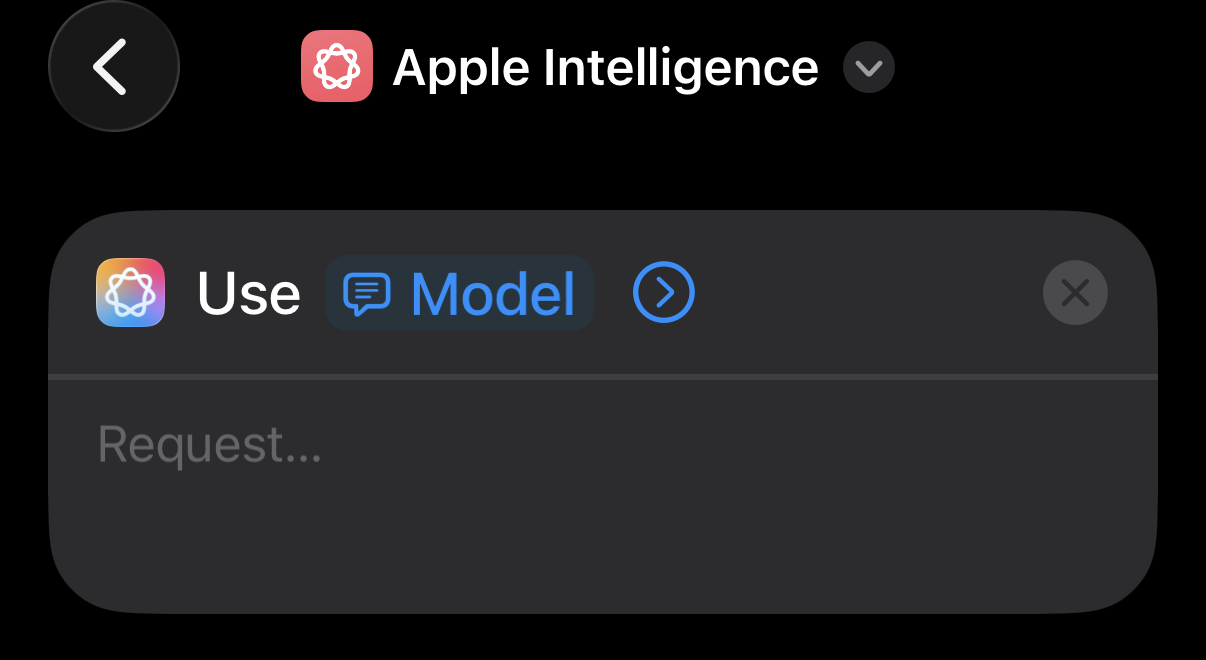Select the Apple Intelligence shortcut title text

605,68
